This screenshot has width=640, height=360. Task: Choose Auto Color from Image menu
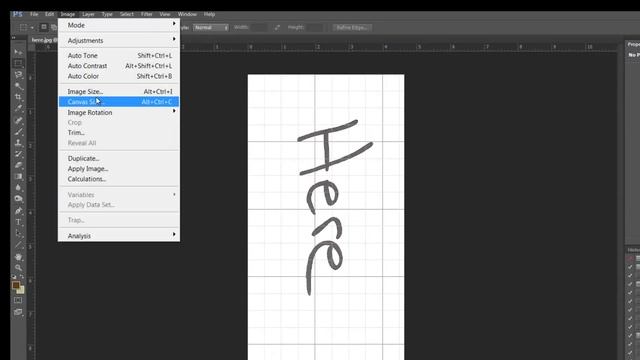[119, 76]
